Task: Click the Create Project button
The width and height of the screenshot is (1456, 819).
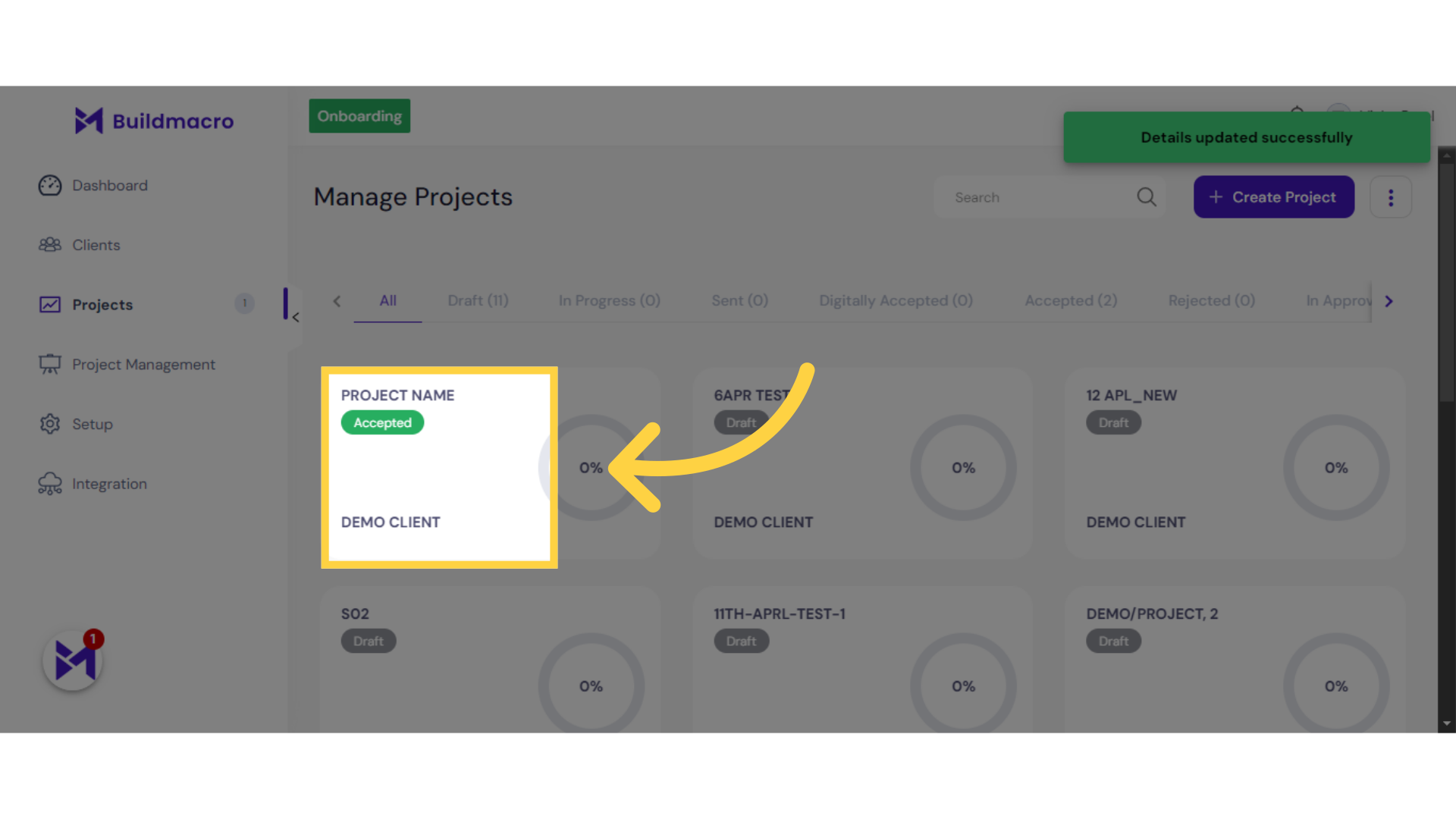Action: [1274, 197]
